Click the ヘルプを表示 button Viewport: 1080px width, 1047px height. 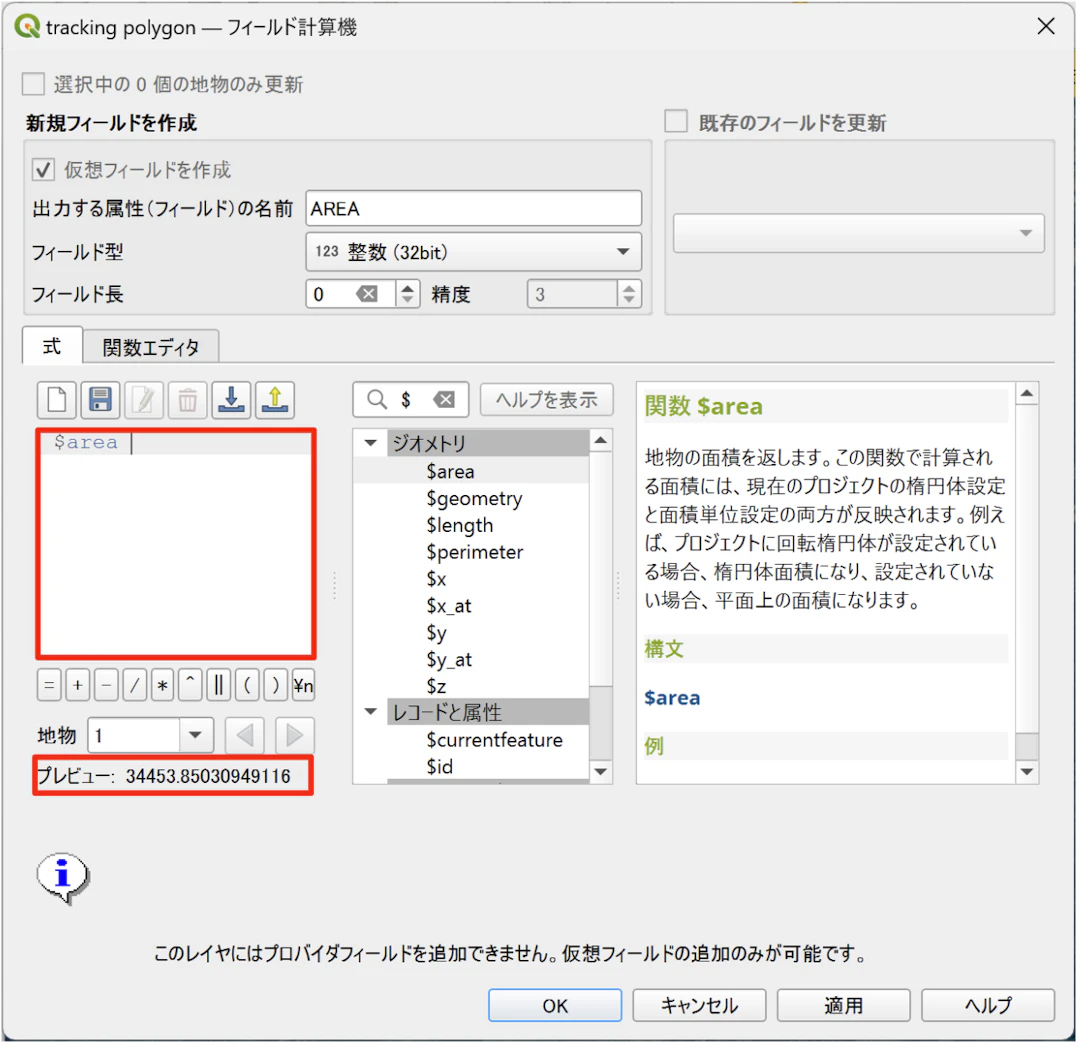pyautogui.click(x=546, y=399)
